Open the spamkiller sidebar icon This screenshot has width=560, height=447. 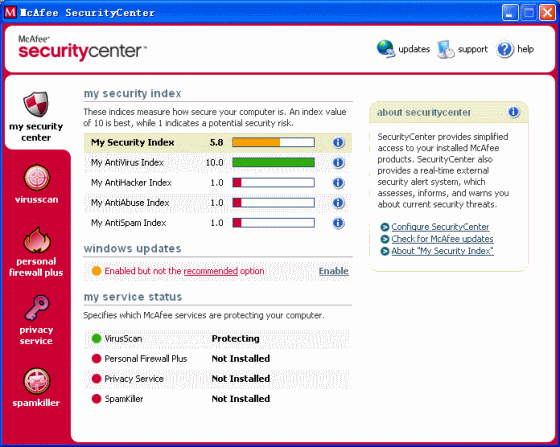37,381
